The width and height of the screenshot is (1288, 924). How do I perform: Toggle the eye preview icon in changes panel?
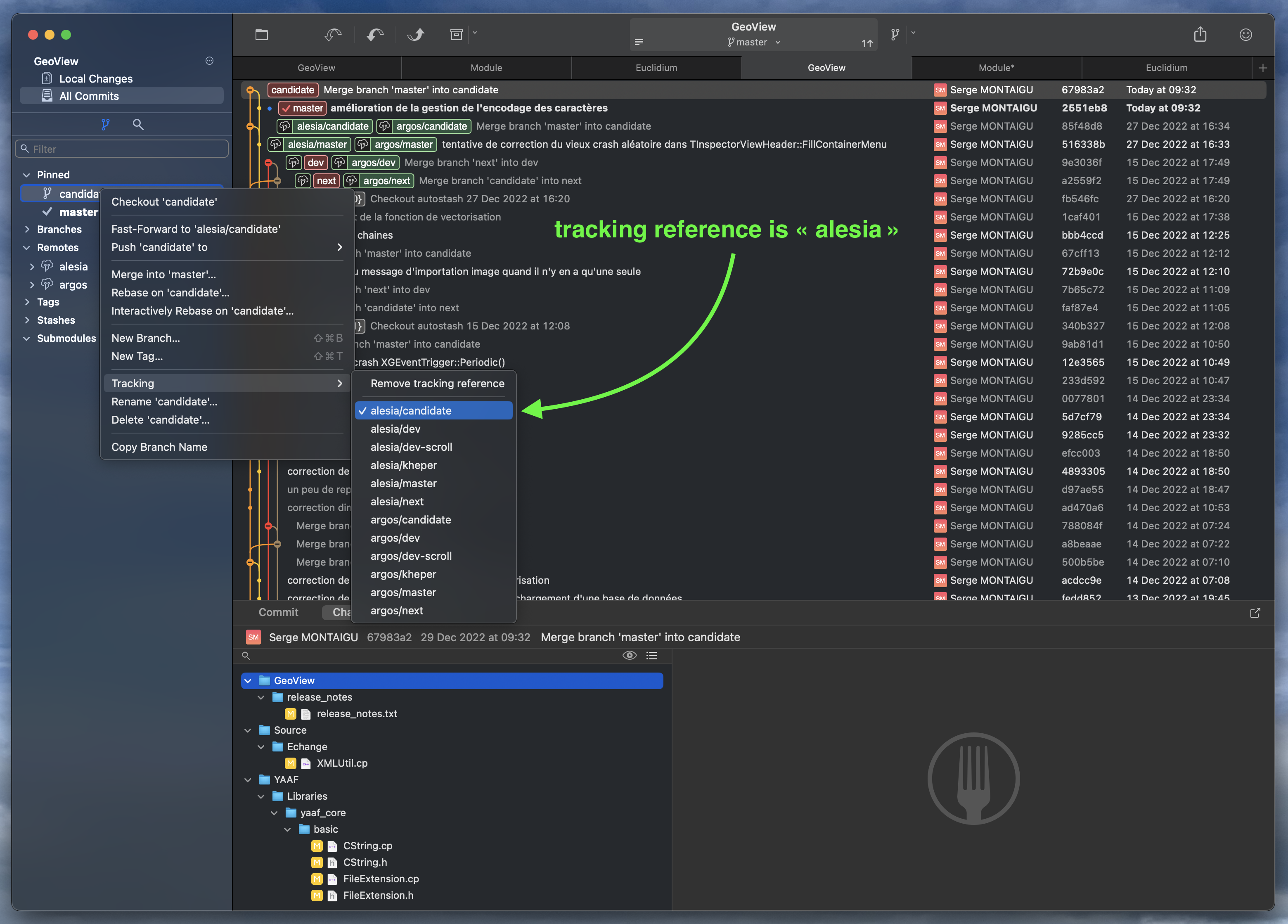coord(629,655)
